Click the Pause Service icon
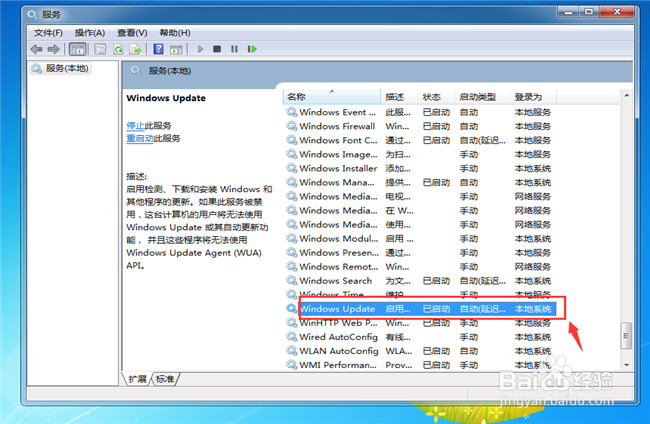This screenshot has height=424, width=650. pos(234,49)
